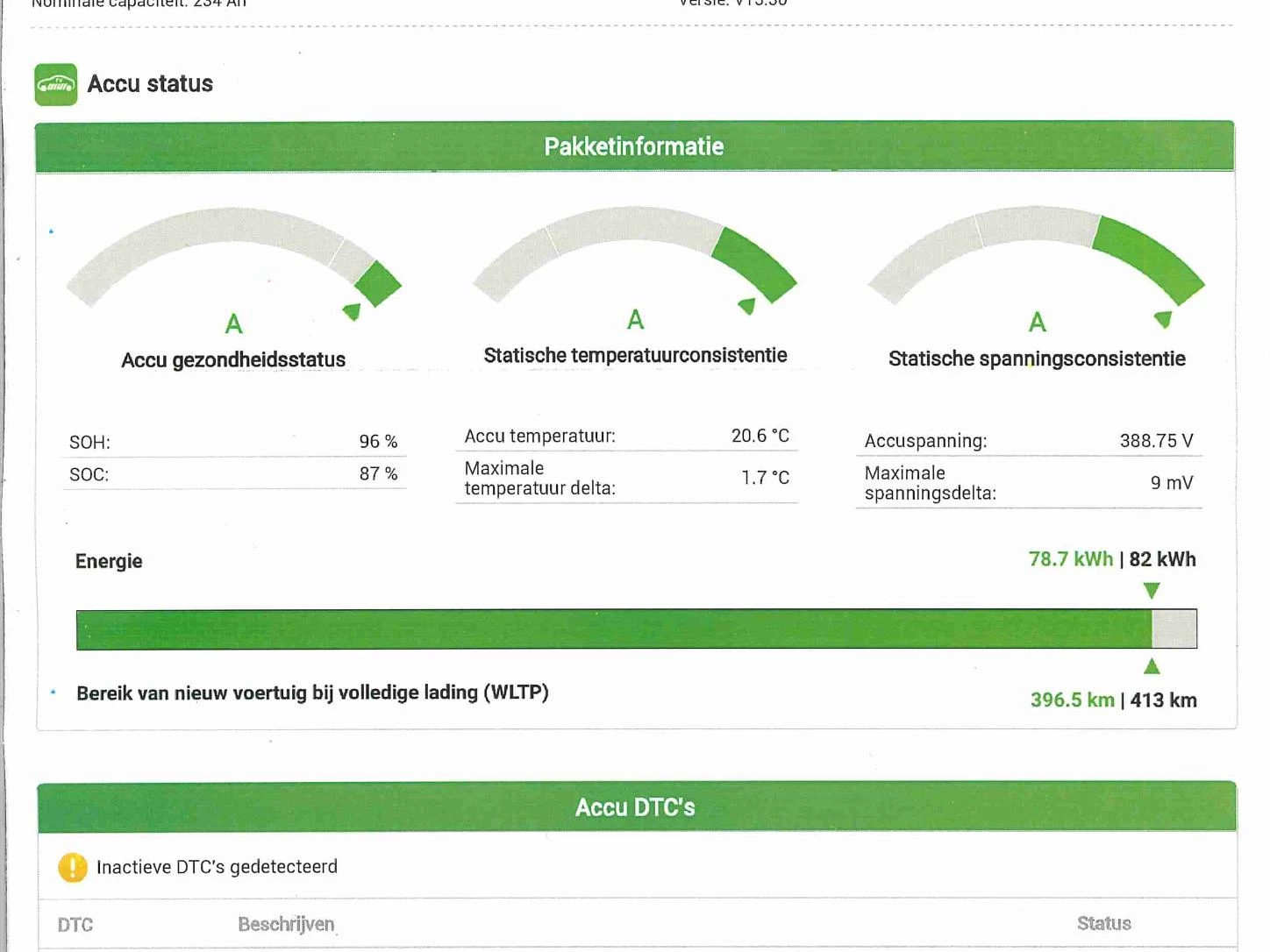Click the Statische spanningsconsistentie gauge pointer
Screen dimensions: 1270x952
(1163, 319)
